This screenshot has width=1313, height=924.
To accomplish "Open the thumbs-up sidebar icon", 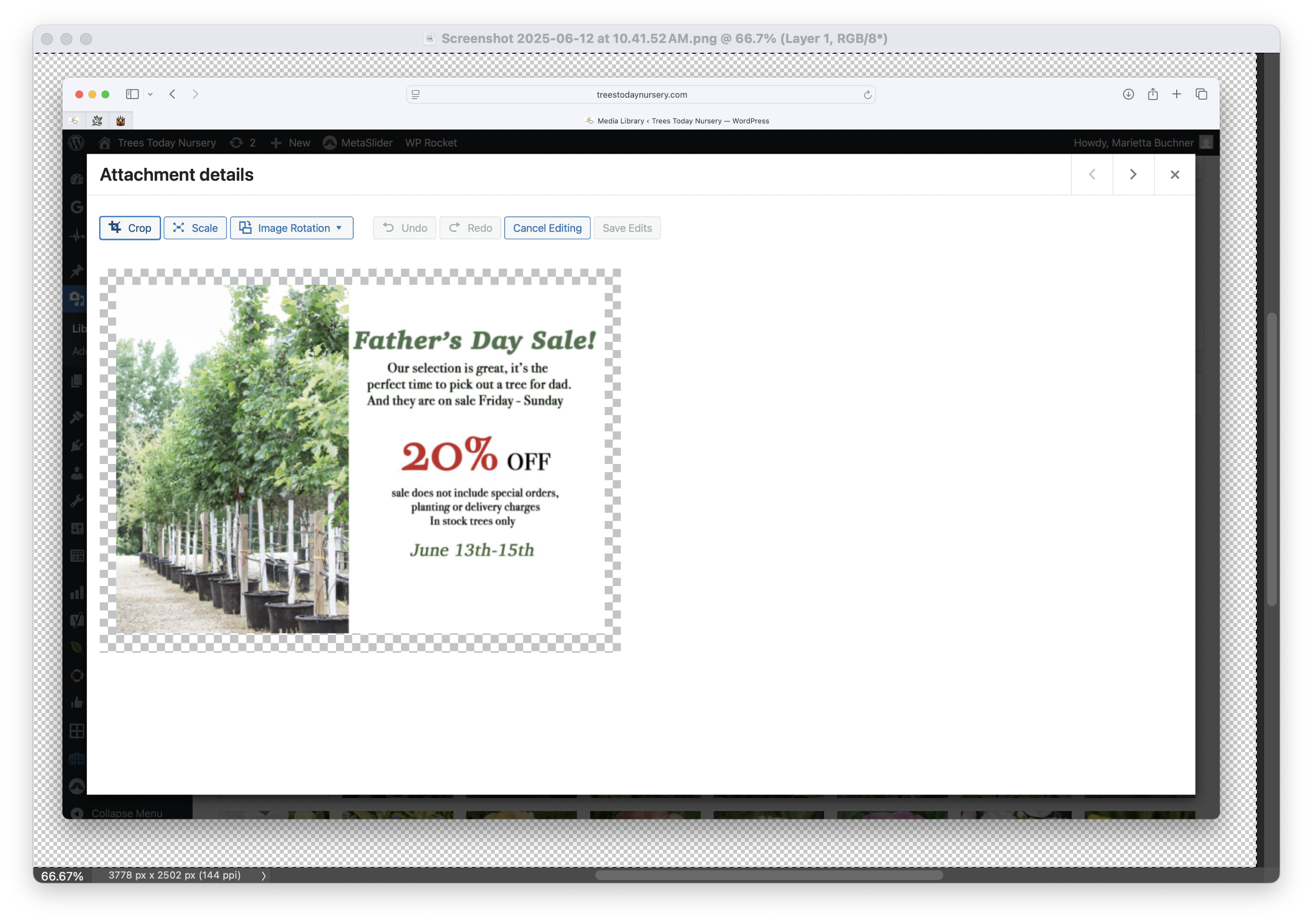I will pyautogui.click(x=77, y=703).
